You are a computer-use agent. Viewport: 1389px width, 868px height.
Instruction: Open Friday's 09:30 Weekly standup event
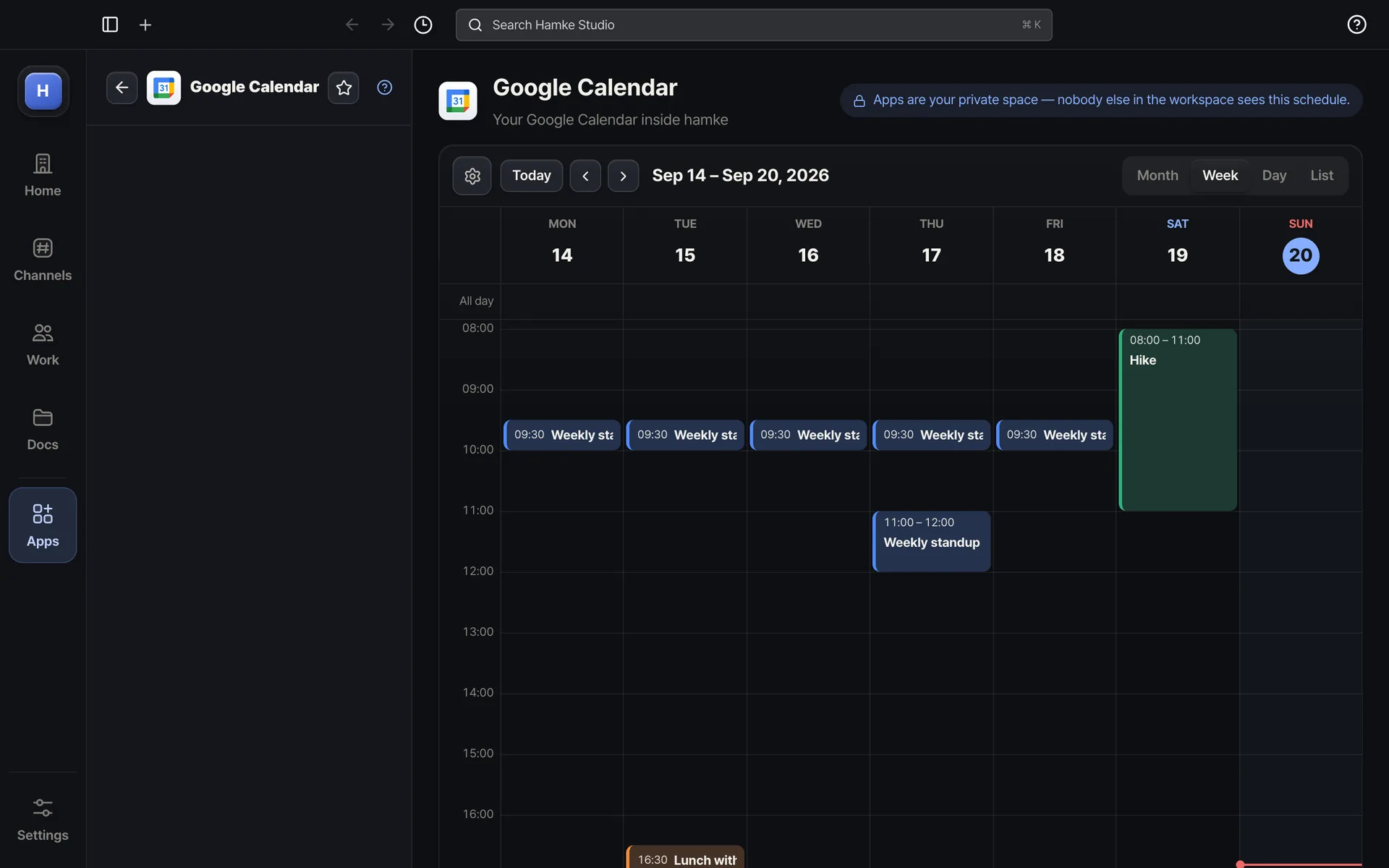1055,435
